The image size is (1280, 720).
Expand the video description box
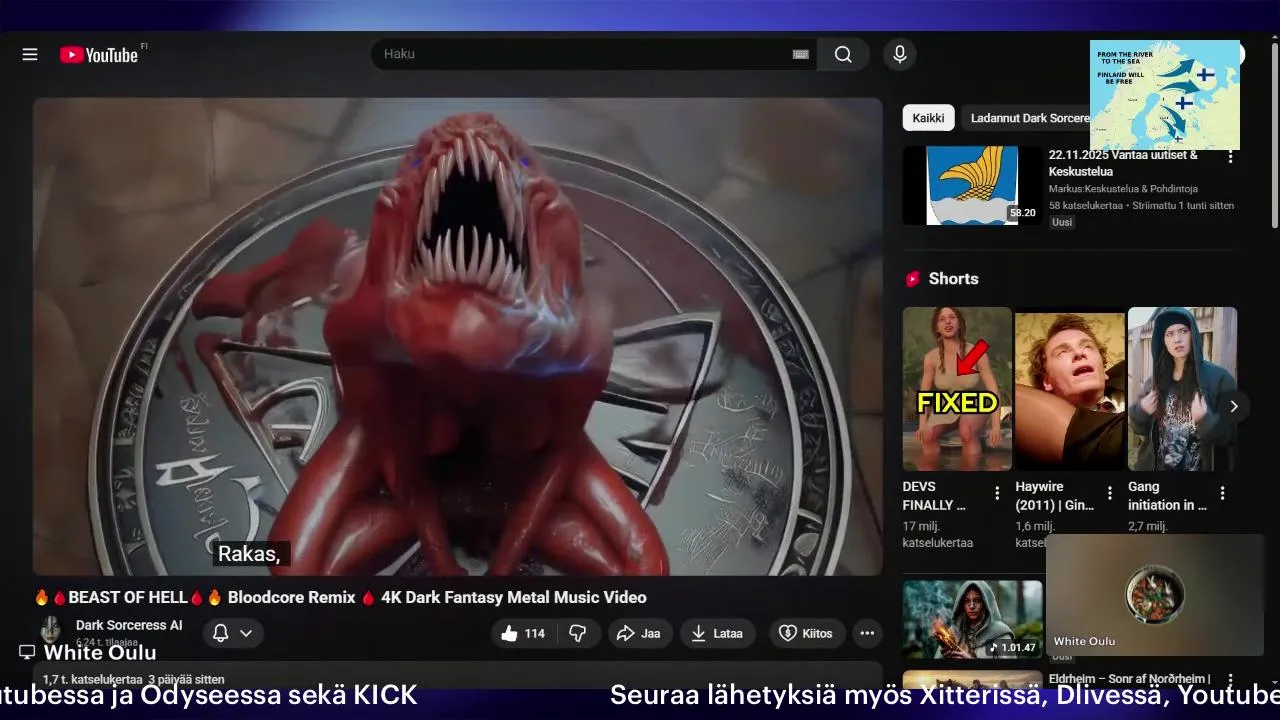[458, 675]
